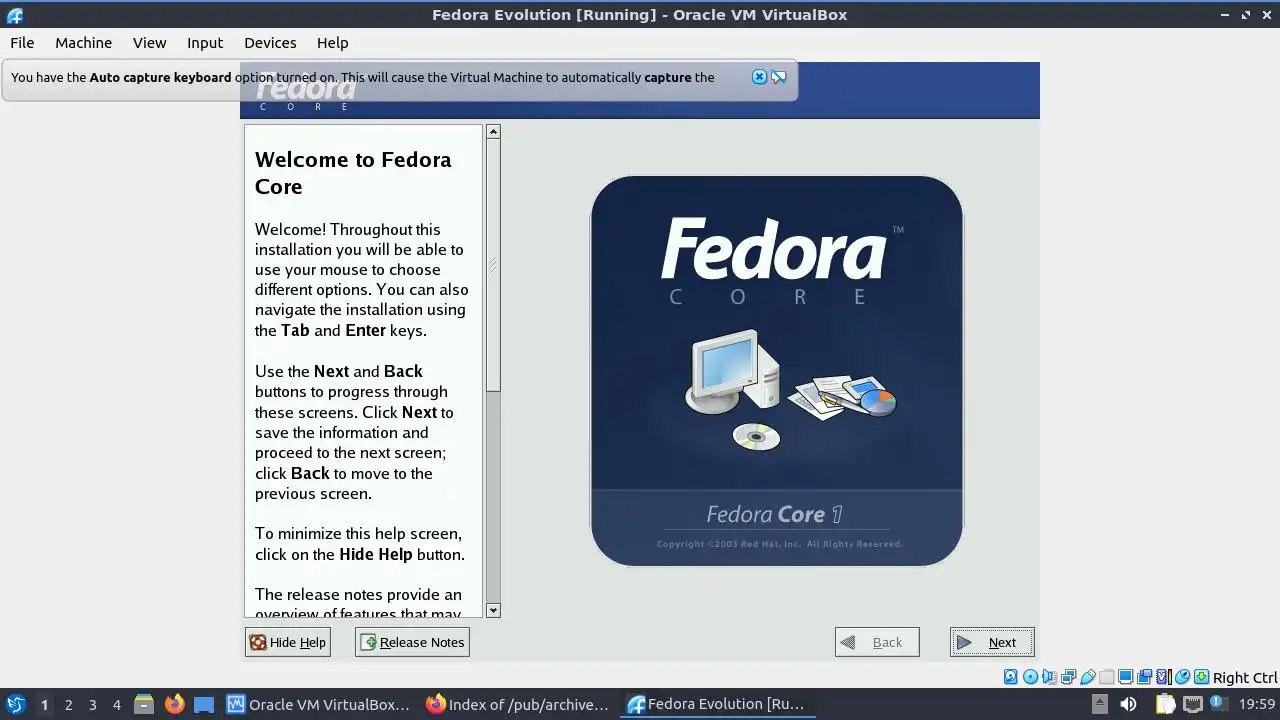Dismiss the auto capture keyboard notification

759,77
